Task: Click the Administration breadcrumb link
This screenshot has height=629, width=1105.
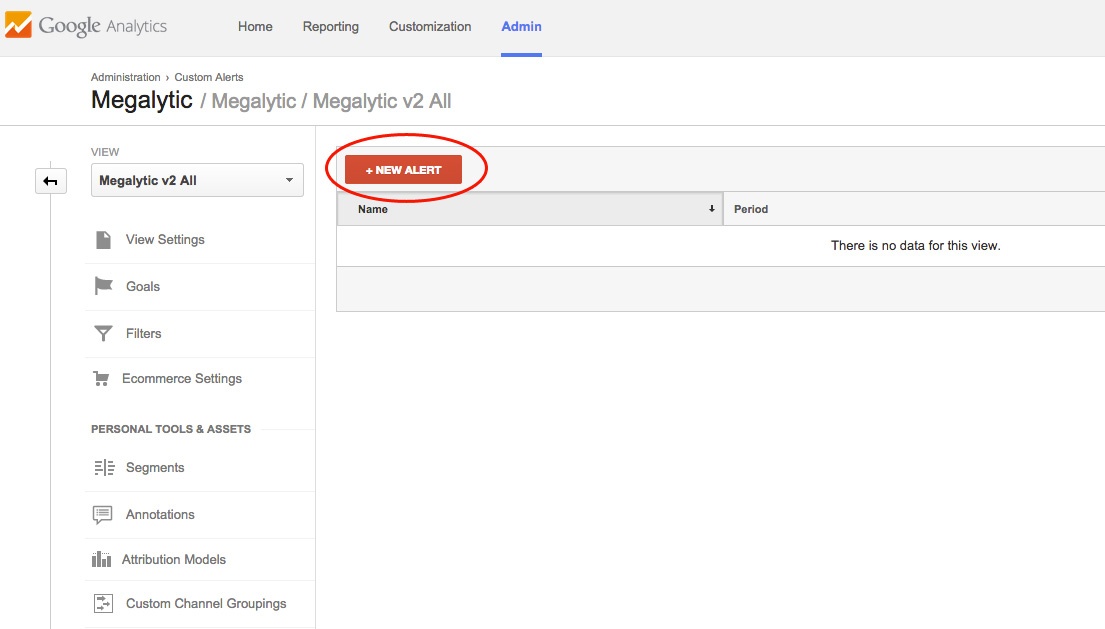Action: 125,77
